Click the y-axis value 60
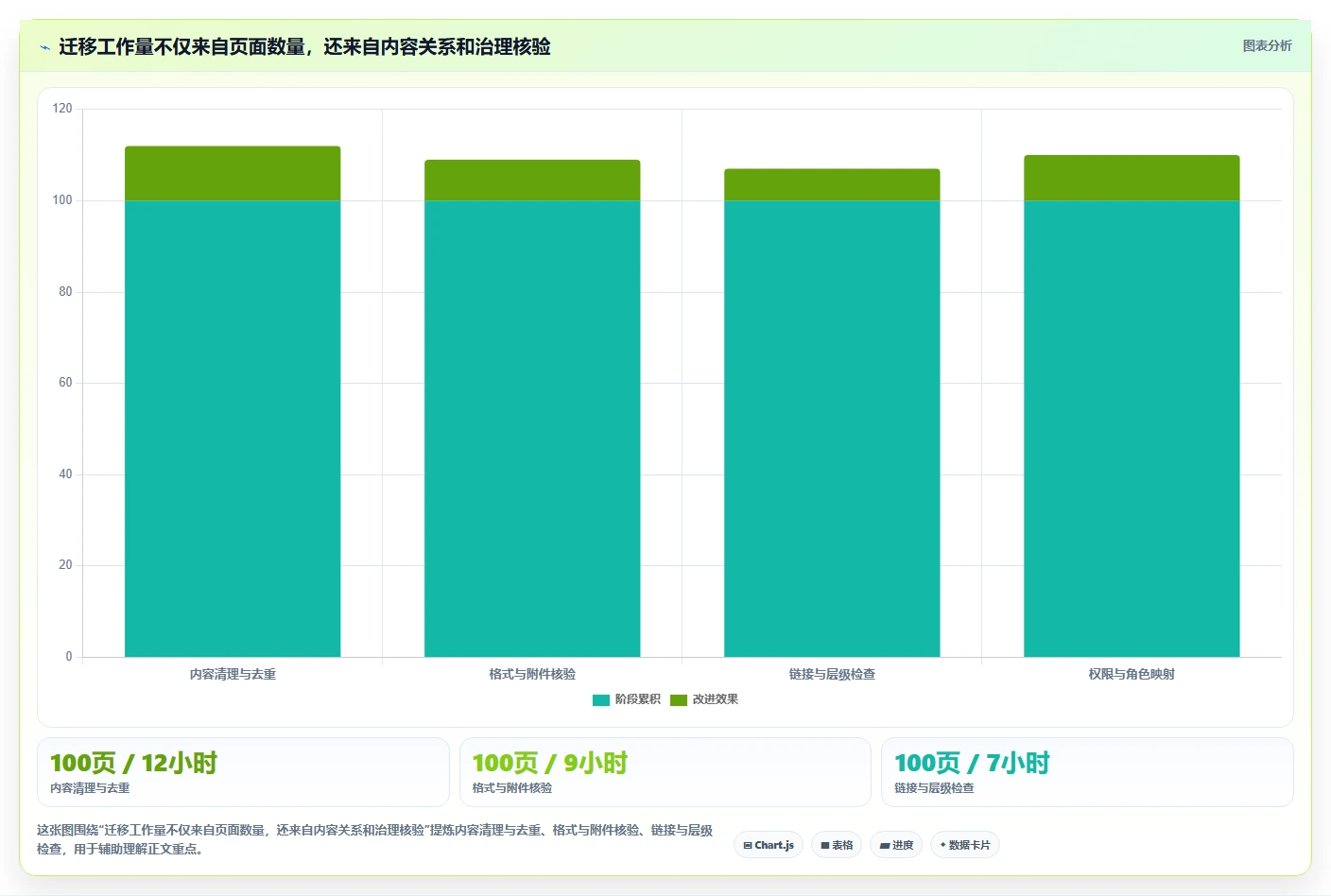The height and width of the screenshot is (896, 1331). pos(65,383)
